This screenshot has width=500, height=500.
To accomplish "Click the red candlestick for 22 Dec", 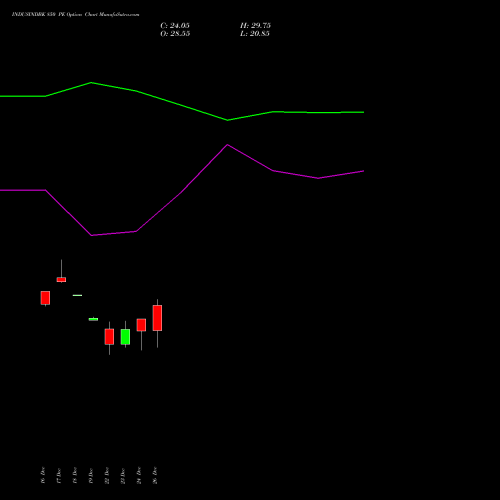I will [109, 337].
